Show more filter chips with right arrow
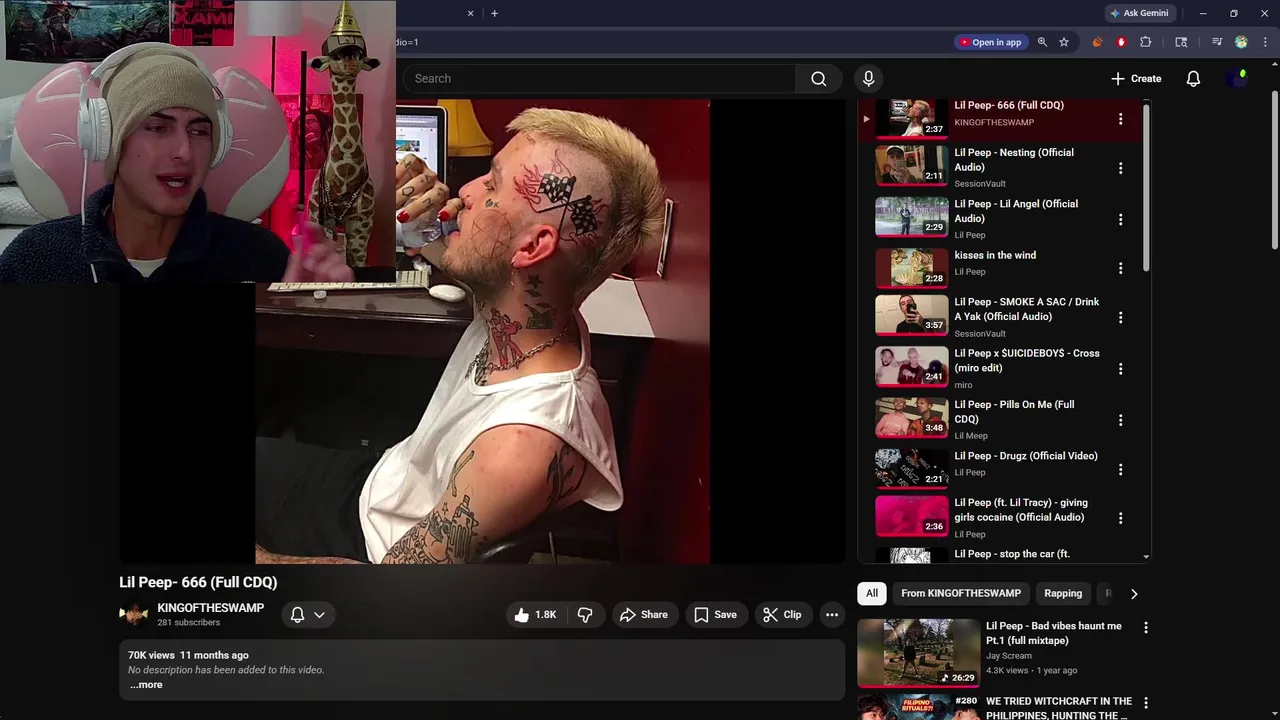Screen dimensions: 1280x720 (x=1134, y=593)
